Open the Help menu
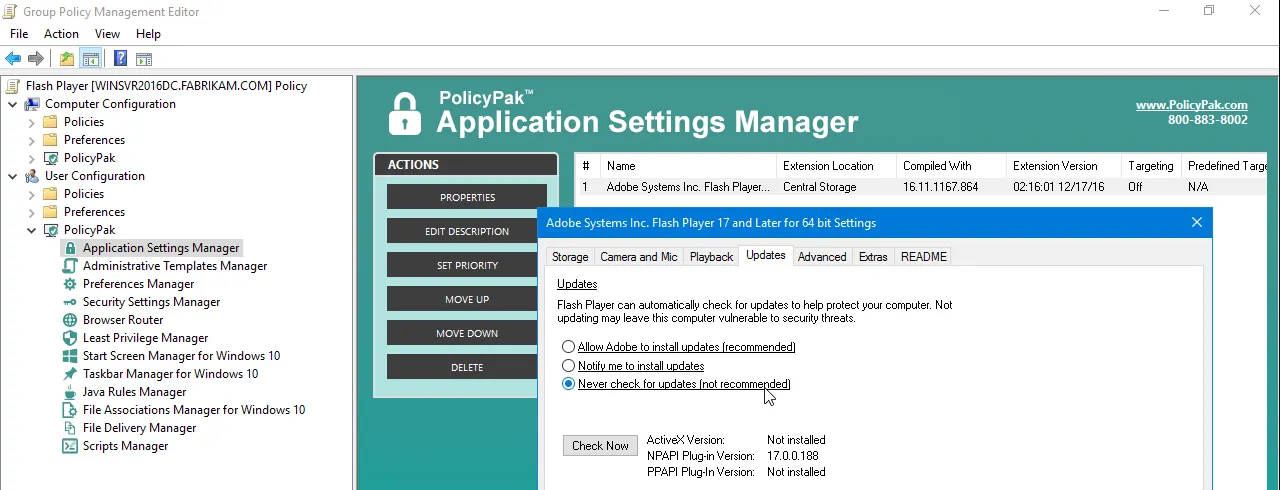Screen dimensions: 1280x490 click(x=148, y=34)
